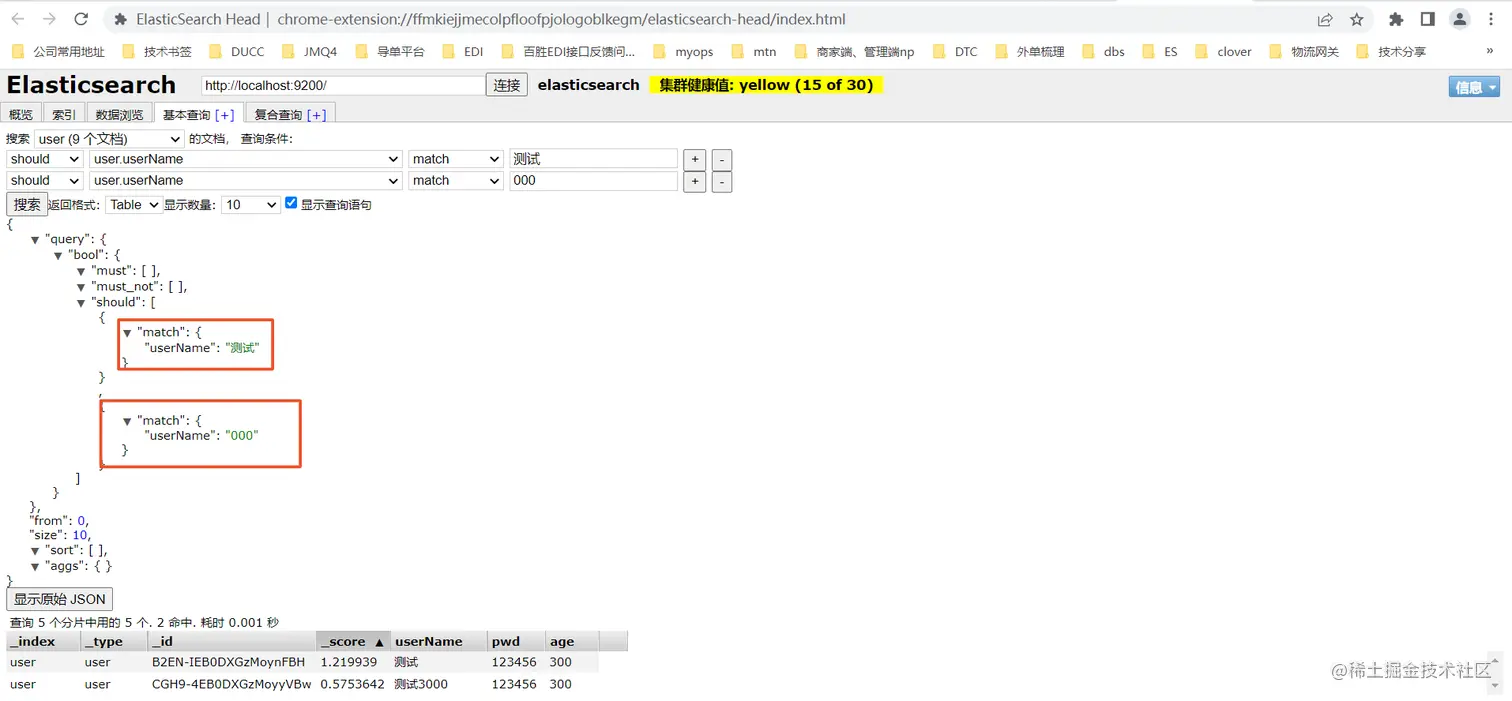The width and height of the screenshot is (1512, 701).
Task: Open the myops bookmark folder
Action: pyautogui.click(x=684, y=51)
